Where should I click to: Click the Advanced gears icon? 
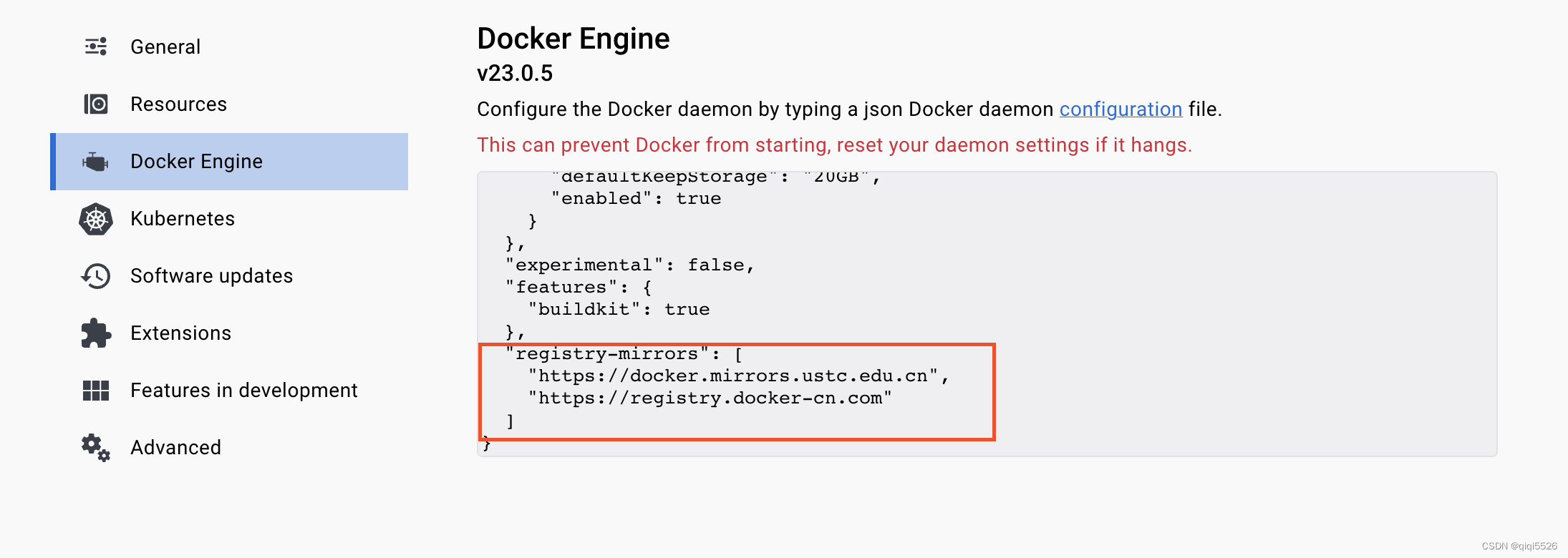[95, 447]
